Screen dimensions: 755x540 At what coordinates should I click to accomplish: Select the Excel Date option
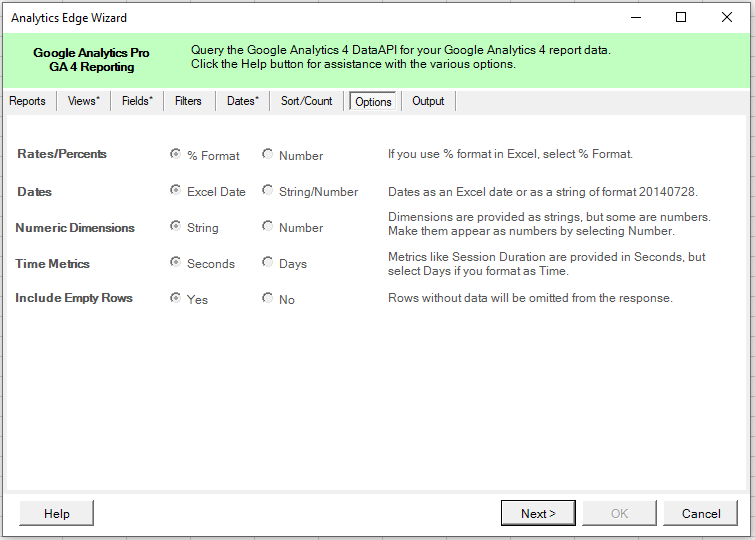pyautogui.click(x=175, y=190)
